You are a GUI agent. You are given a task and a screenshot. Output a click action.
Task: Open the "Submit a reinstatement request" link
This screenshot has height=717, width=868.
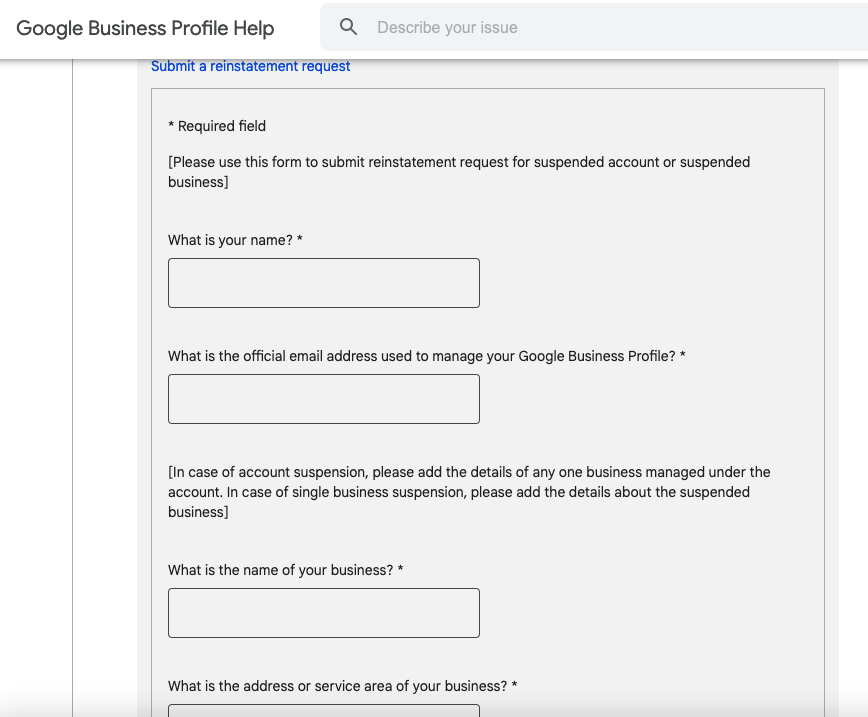pyautogui.click(x=250, y=66)
